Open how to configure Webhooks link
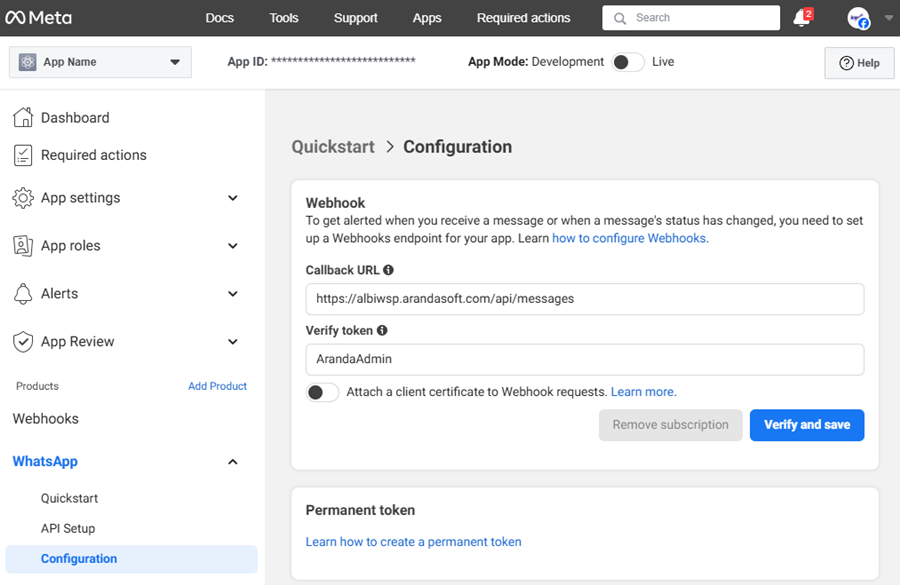The image size is (900, 585). click(629, 238)
